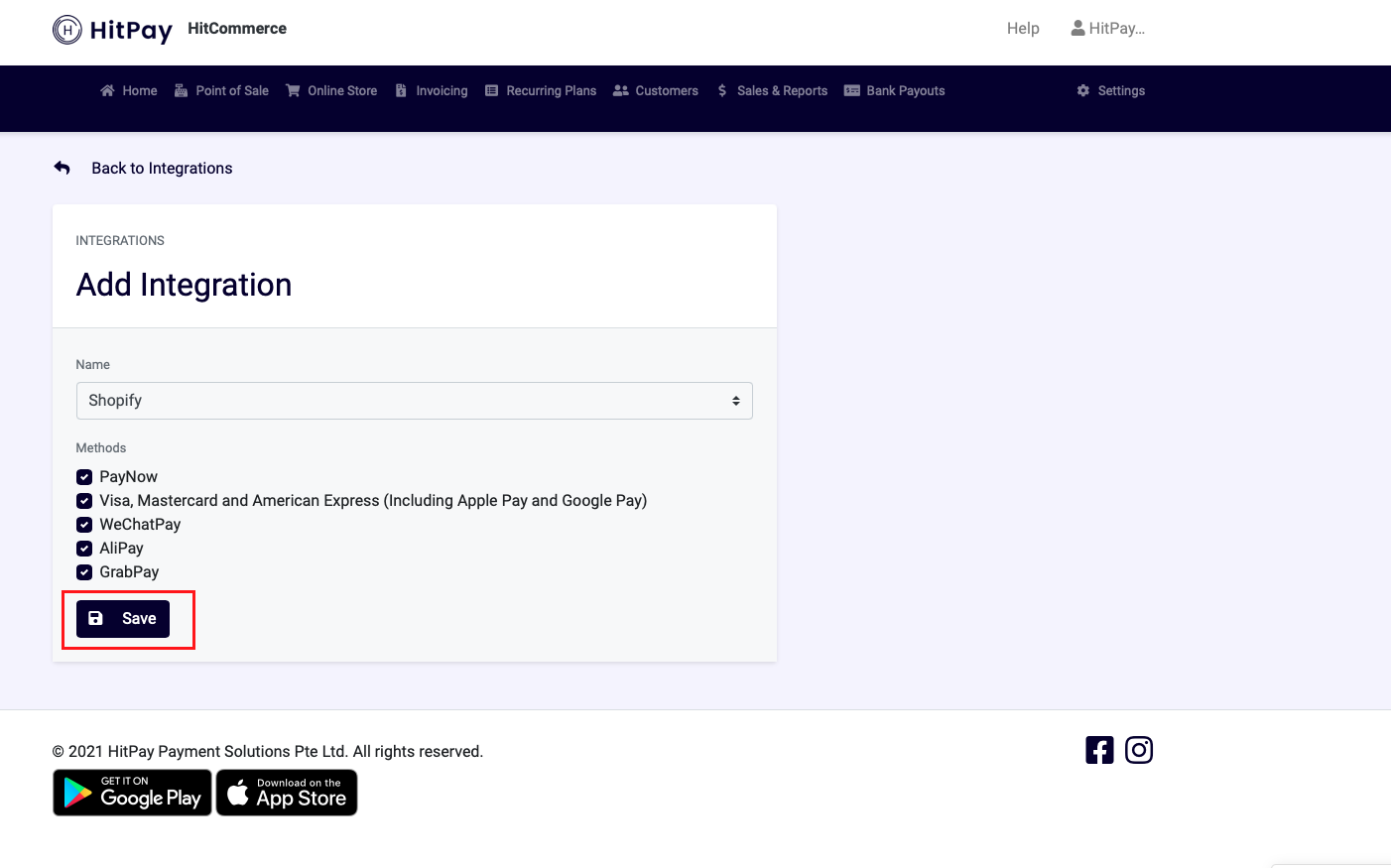Click the 2021 HitPay copyright text
The width and height of the screenshot is (1391, 868).
click(x=268, y=752)
